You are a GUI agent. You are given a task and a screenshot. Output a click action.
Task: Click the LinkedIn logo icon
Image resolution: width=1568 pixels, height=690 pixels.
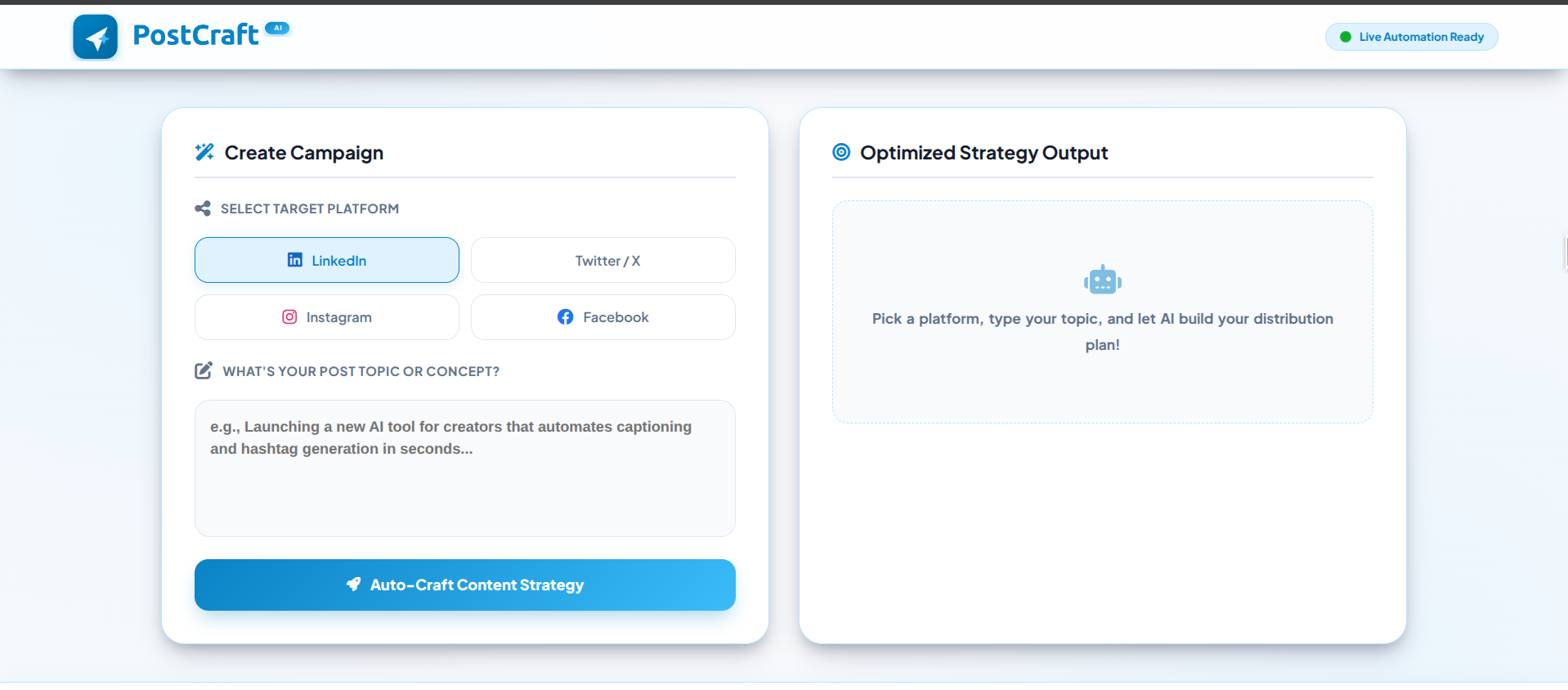coord(295,260)
